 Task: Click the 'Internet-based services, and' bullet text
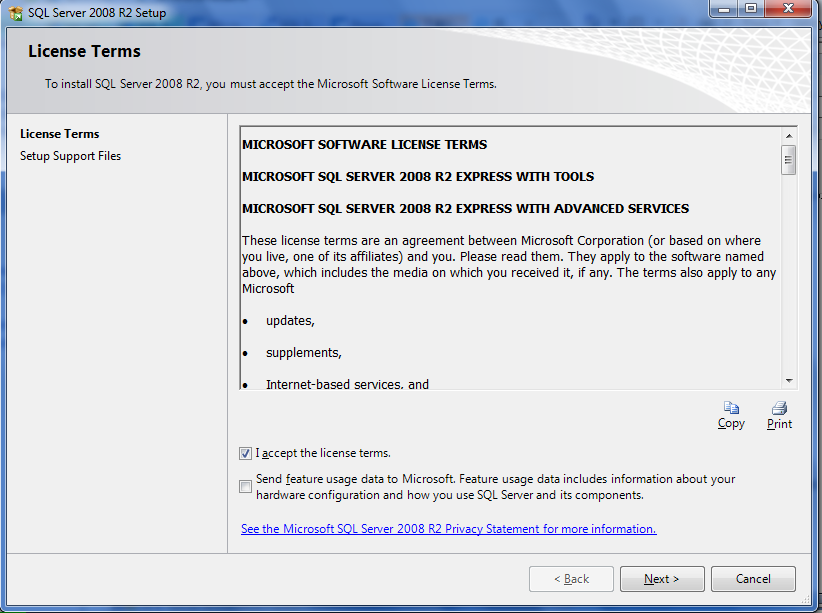(348, 384)
